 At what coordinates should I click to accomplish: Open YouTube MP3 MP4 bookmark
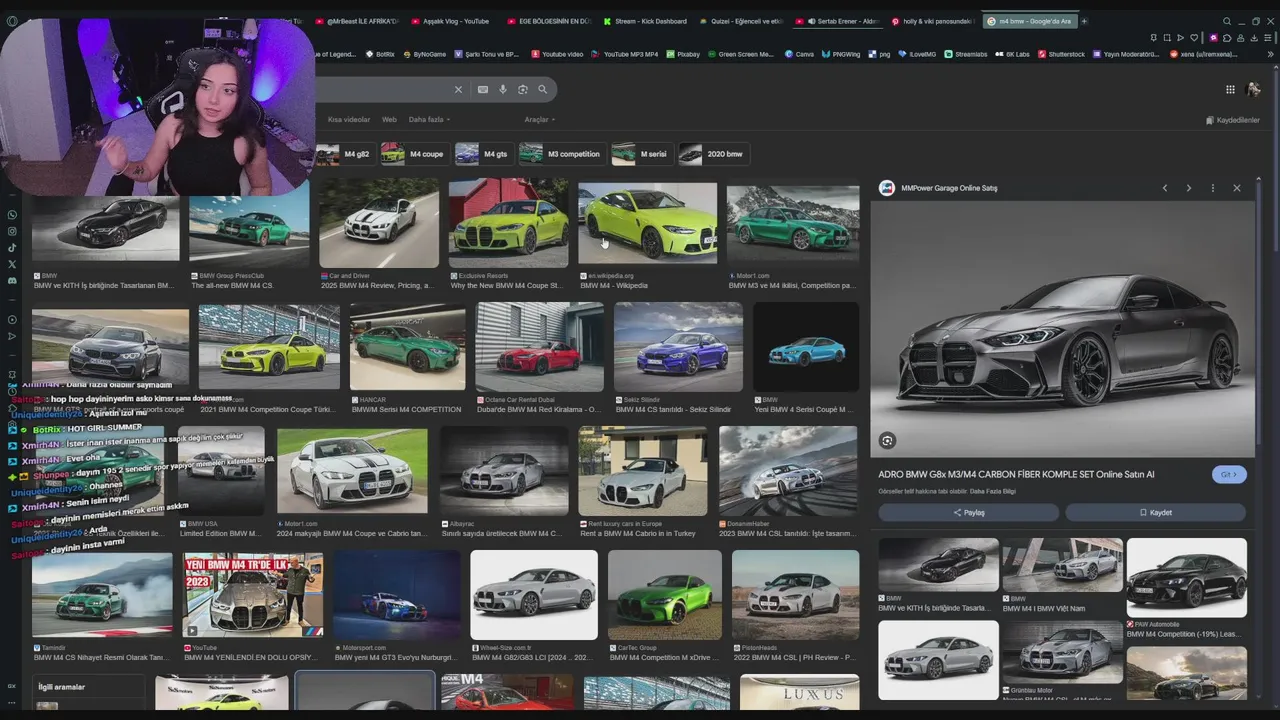click(625, 54)
